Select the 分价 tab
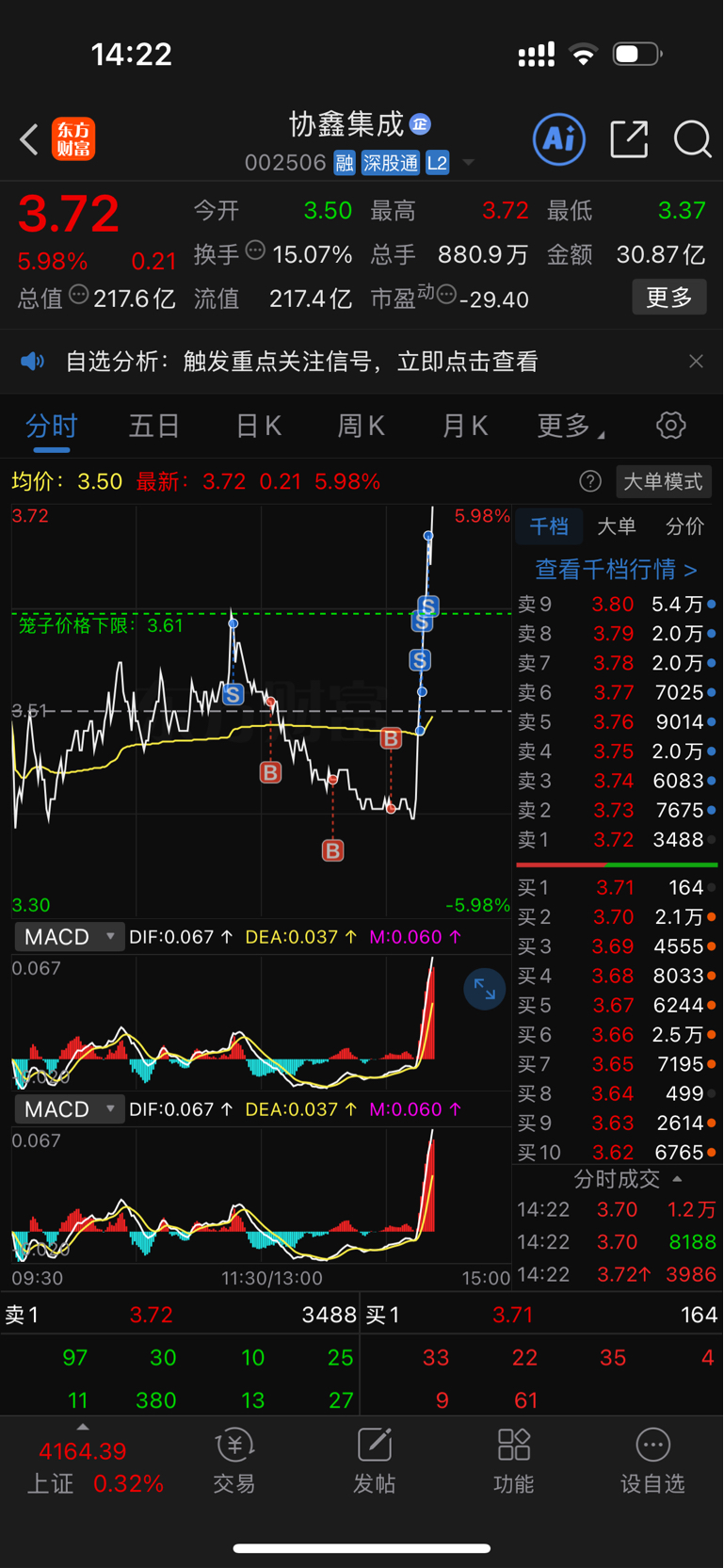This screenshot has height=1568, width=724. click(x=684, y=526)
